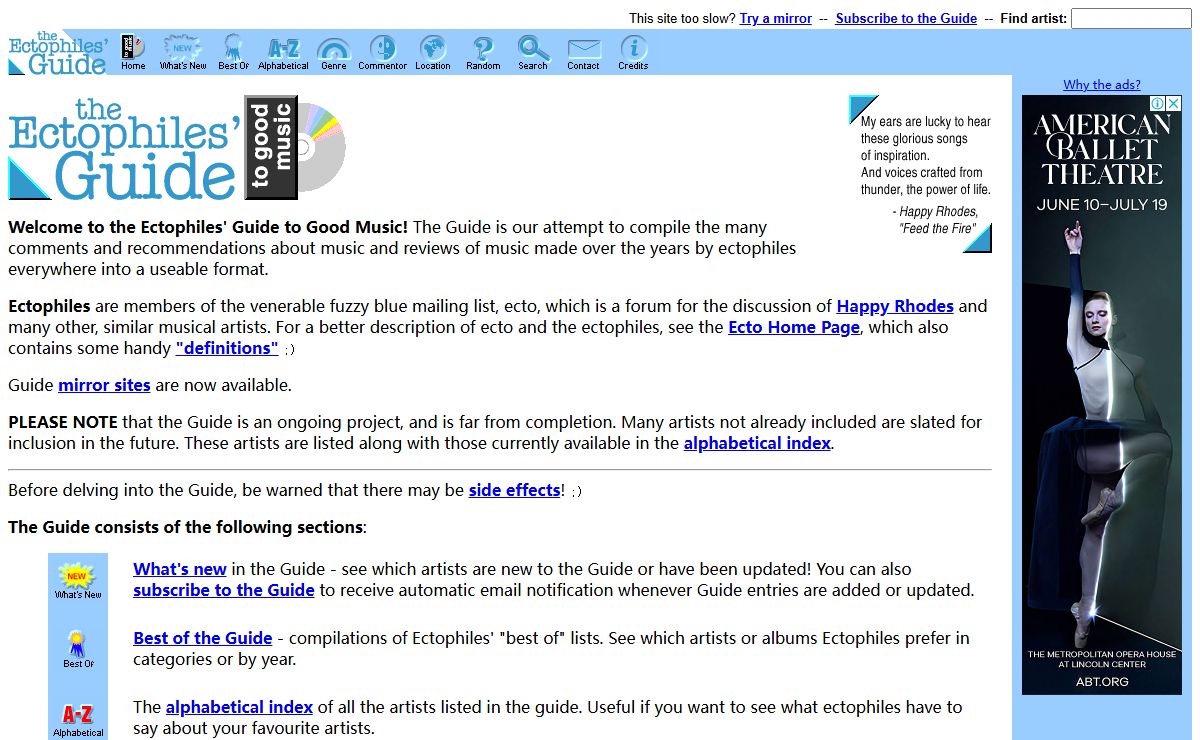Click the Best Of ribbon icon in sections list

78,649
